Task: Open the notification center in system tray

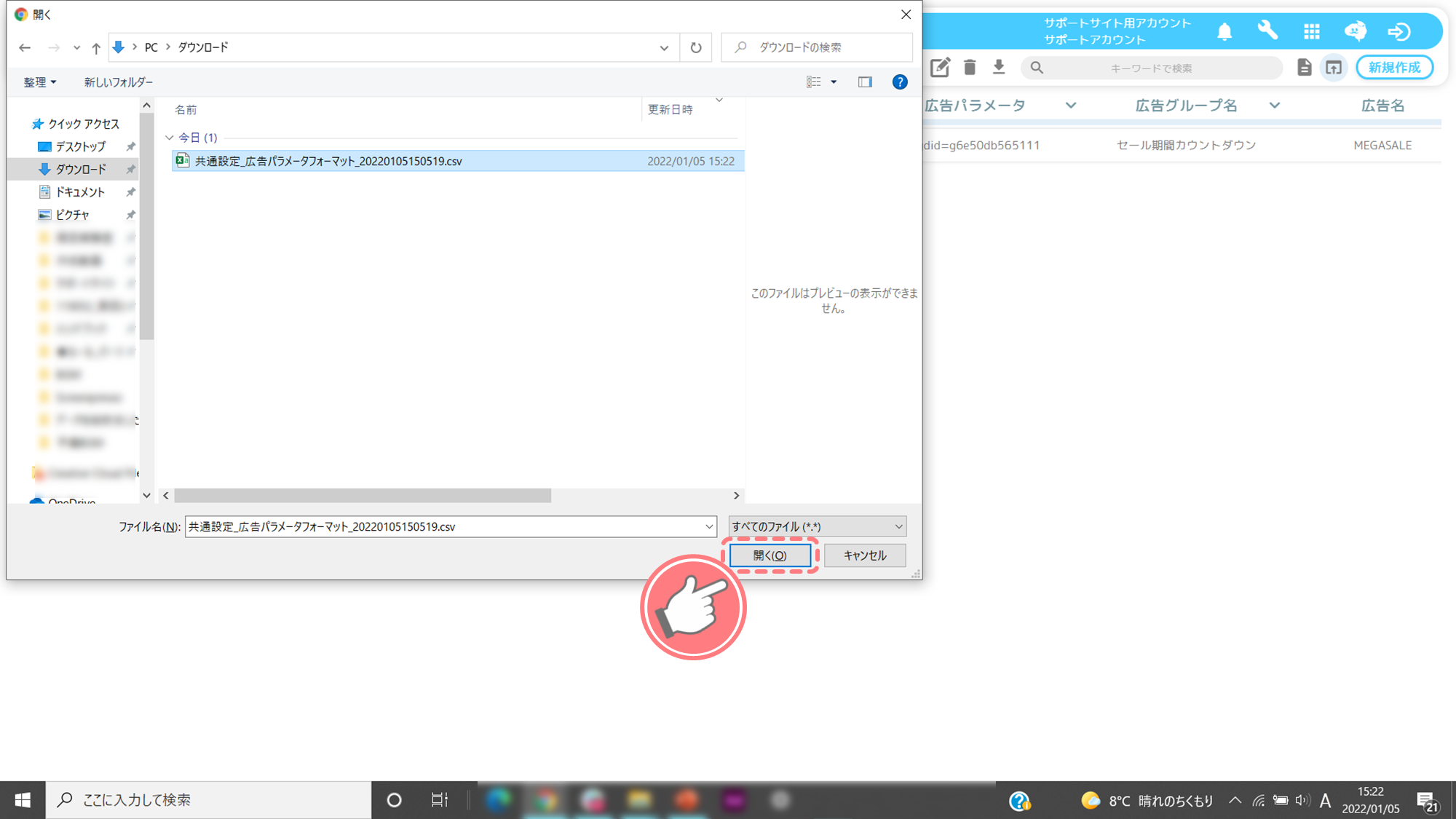Action: tap(1428, 801)
